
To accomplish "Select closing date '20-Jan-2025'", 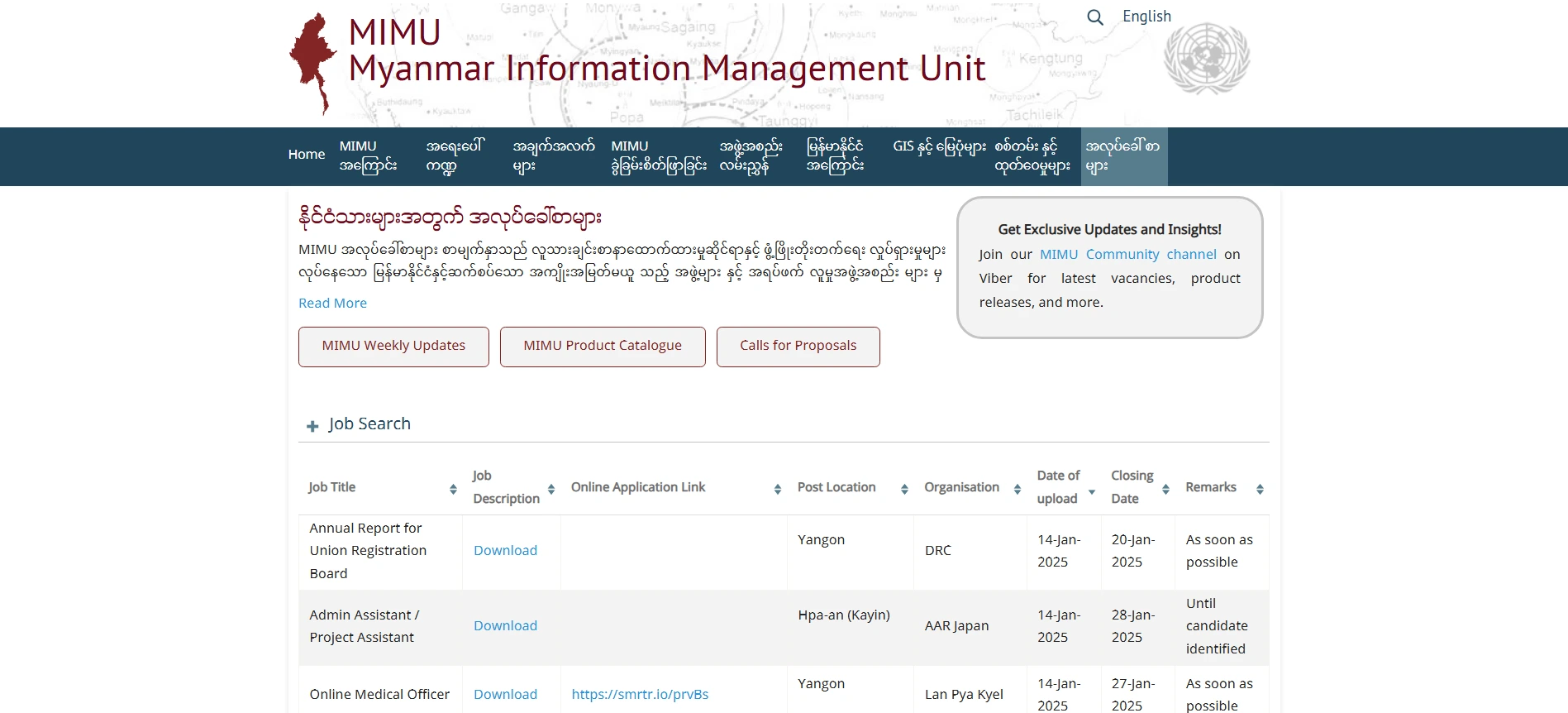I will (1133, 551).
